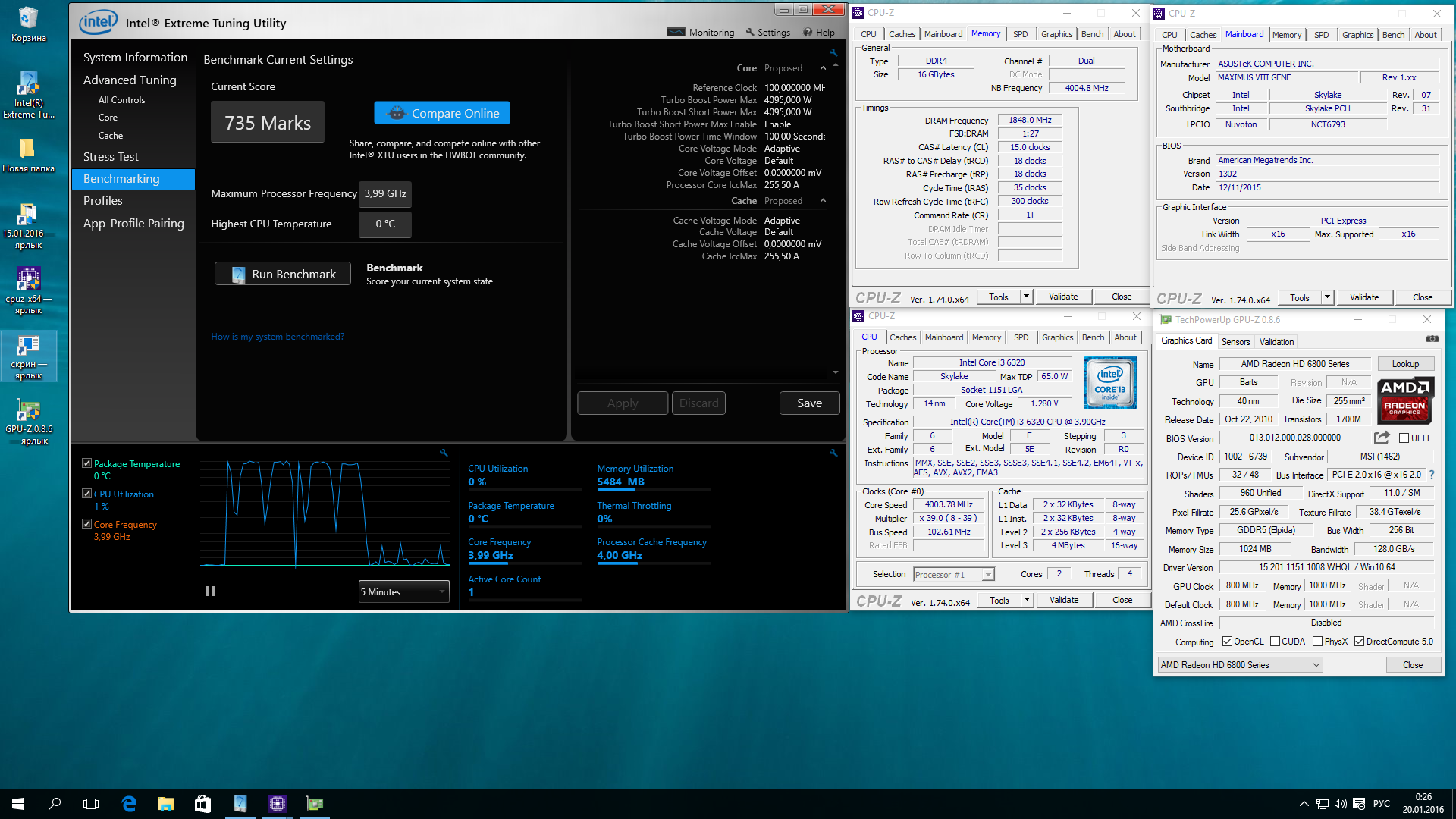1456x819 pixels.
Task: Click scroll-down arrow in proposed settings panel
Action: coord(836,372)
